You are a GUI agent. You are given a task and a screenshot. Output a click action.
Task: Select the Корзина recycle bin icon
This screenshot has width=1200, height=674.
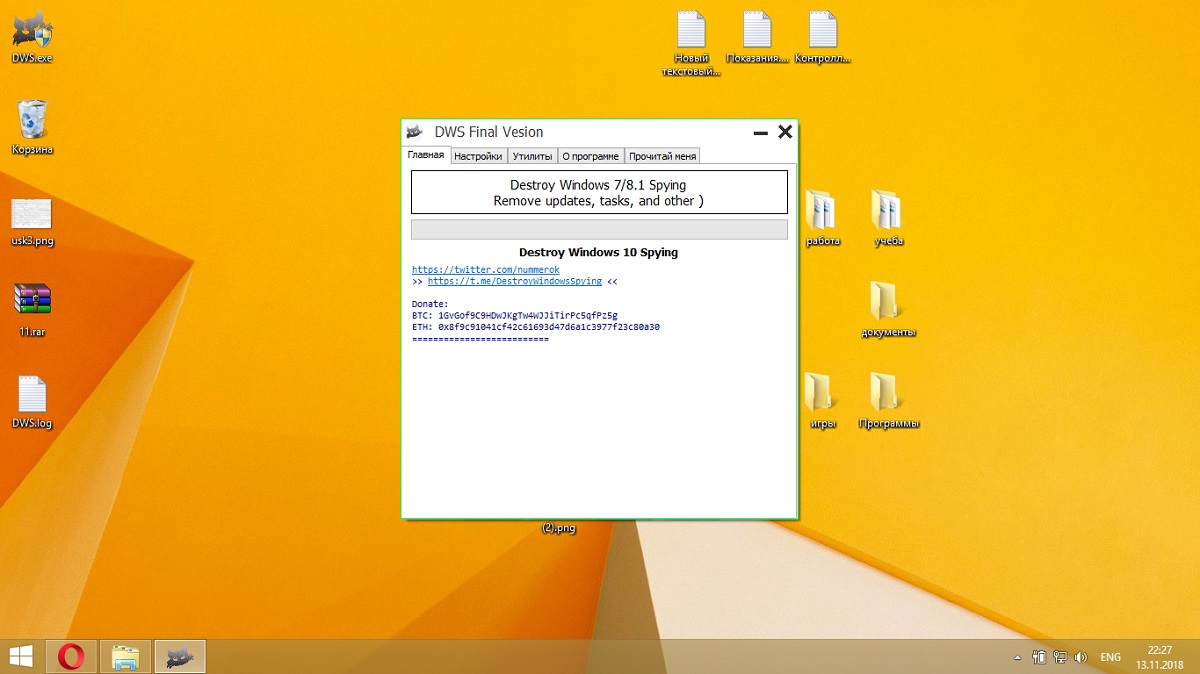pyautogui.click(x=32, y=127)
